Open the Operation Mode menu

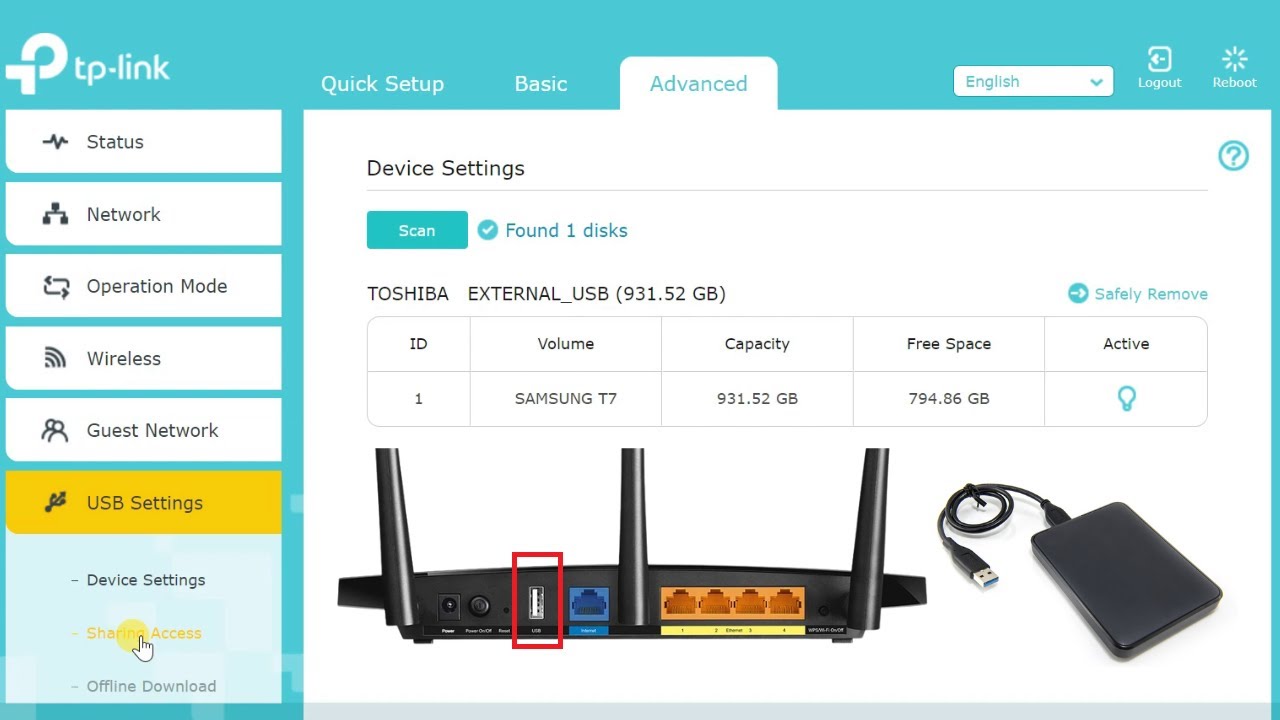point(143,286)
